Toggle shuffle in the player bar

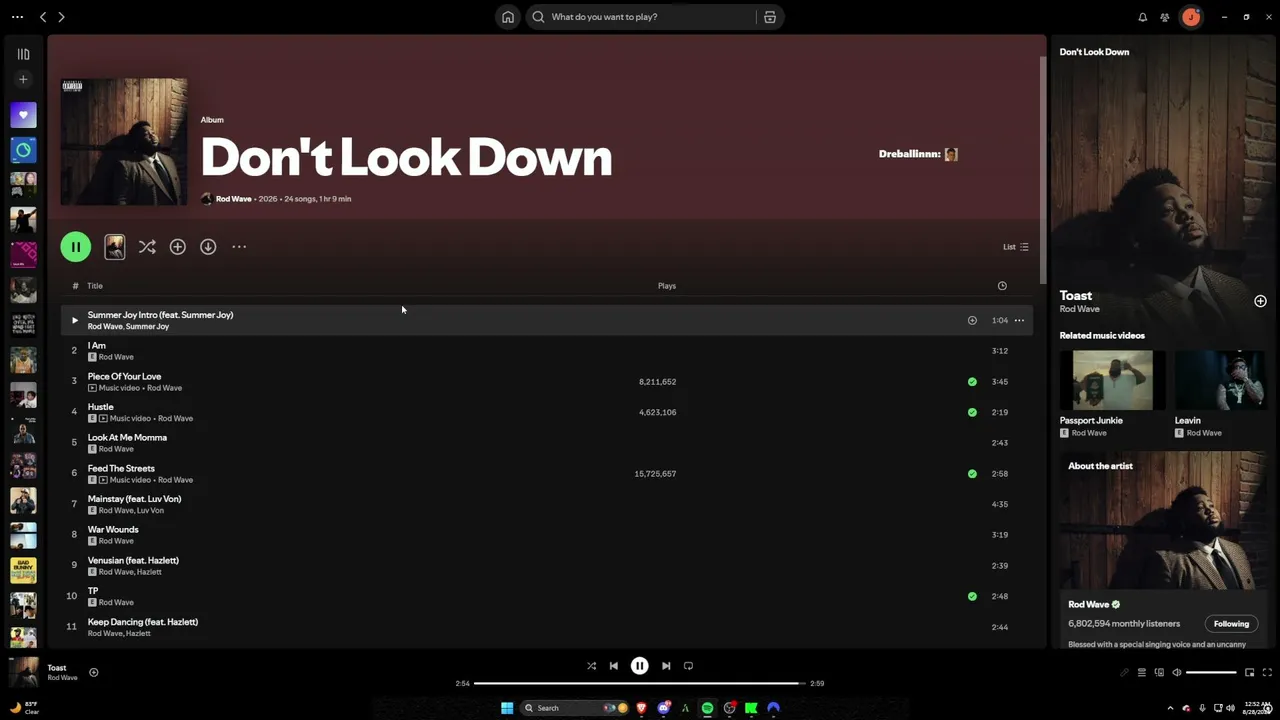(x=591, y=666)
